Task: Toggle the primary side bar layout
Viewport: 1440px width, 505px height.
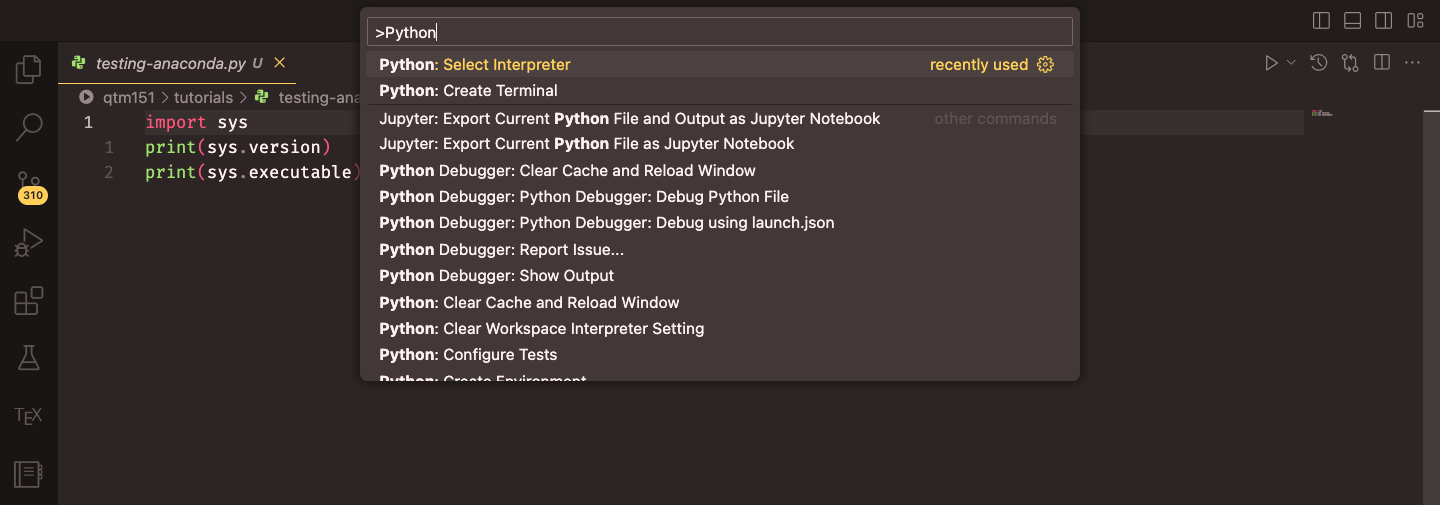Action: point(1321,20)
